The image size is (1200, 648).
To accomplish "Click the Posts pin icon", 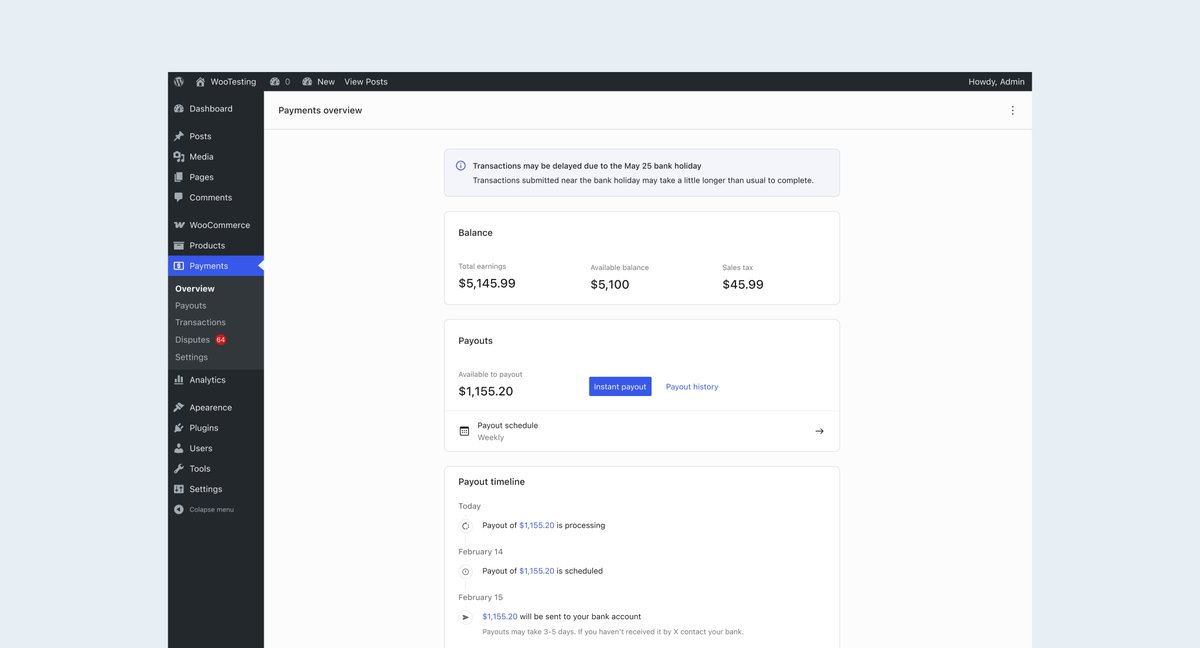I will point(179,136).
